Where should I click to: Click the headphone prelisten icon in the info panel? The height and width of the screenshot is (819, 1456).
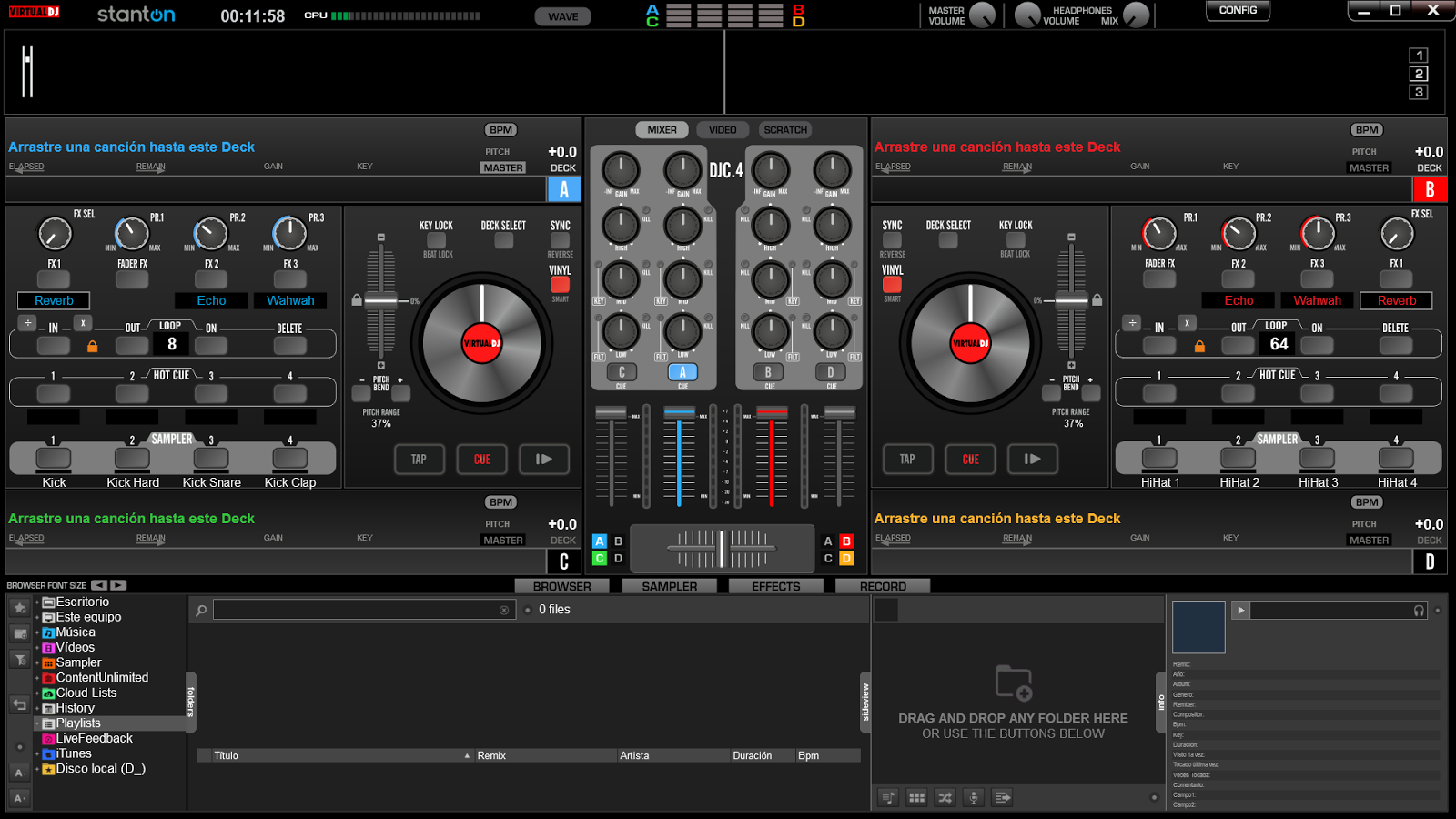[1418, 611]
